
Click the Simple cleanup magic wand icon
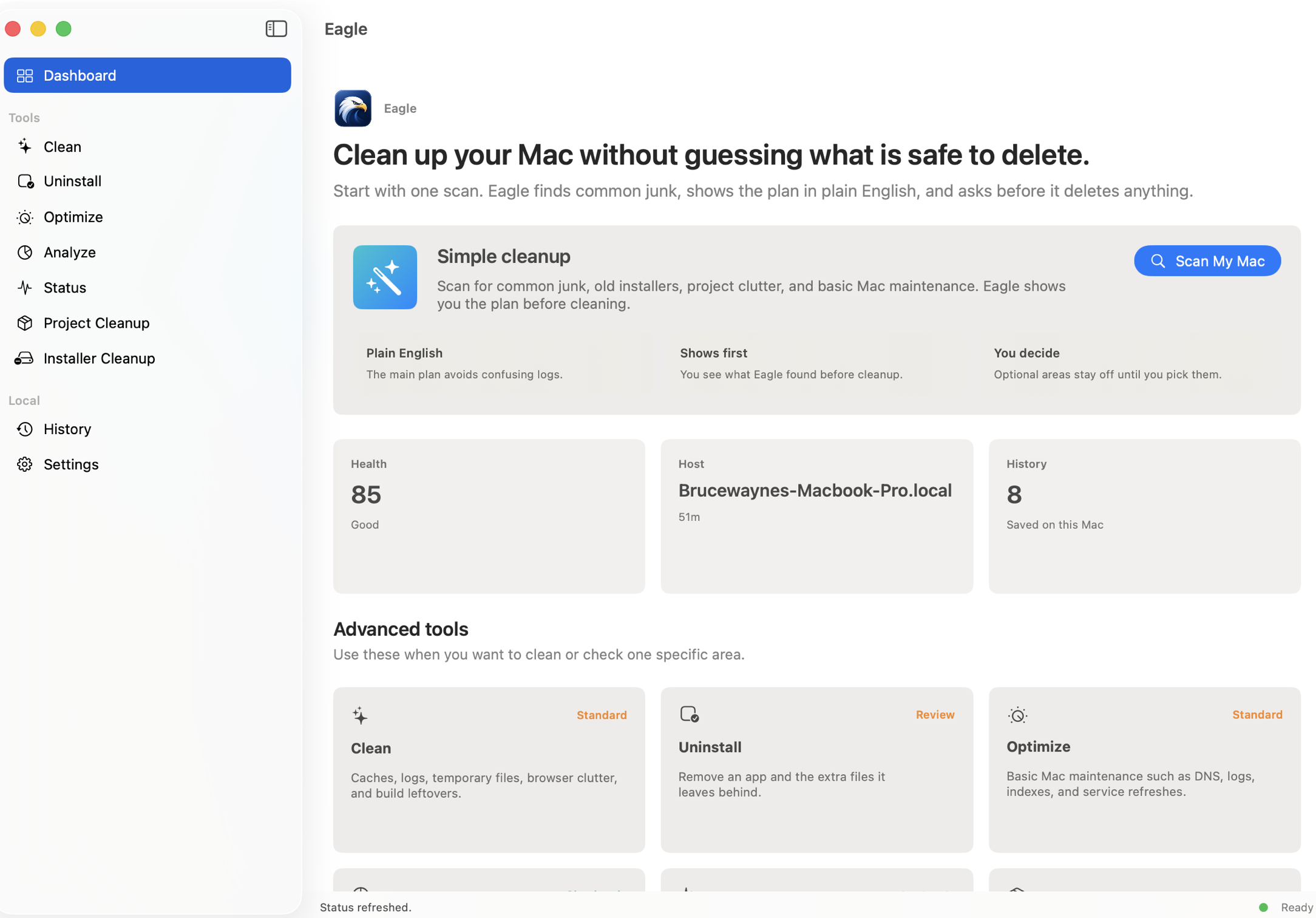tap(385, 277)
